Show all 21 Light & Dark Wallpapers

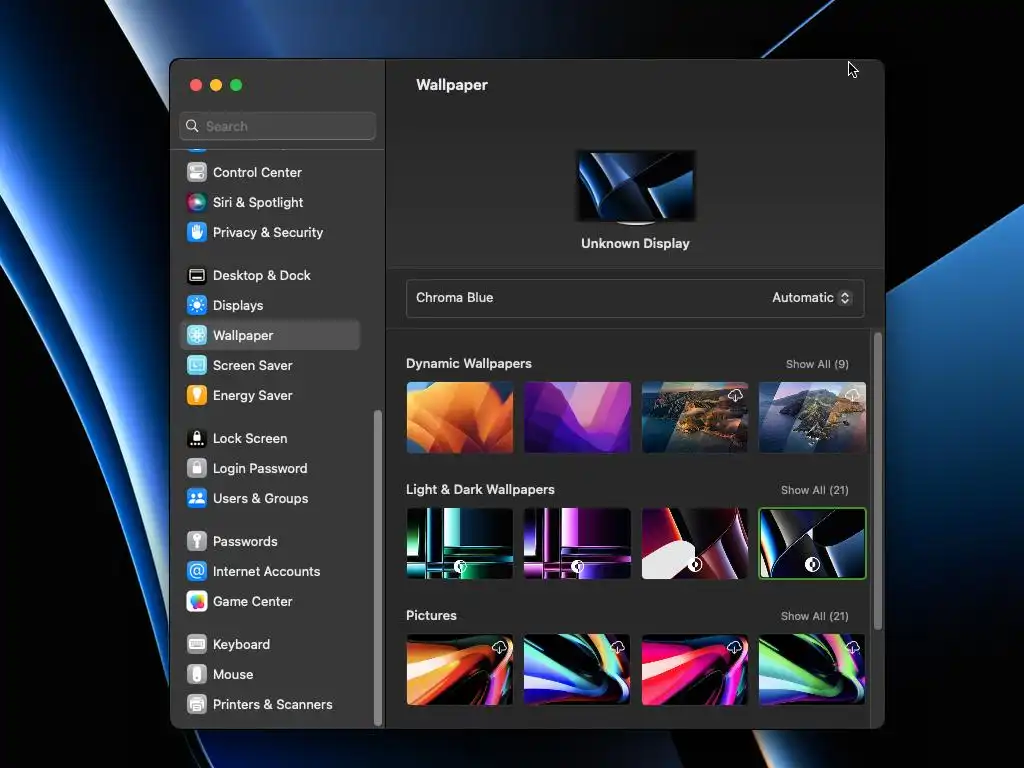pos(814,490)
